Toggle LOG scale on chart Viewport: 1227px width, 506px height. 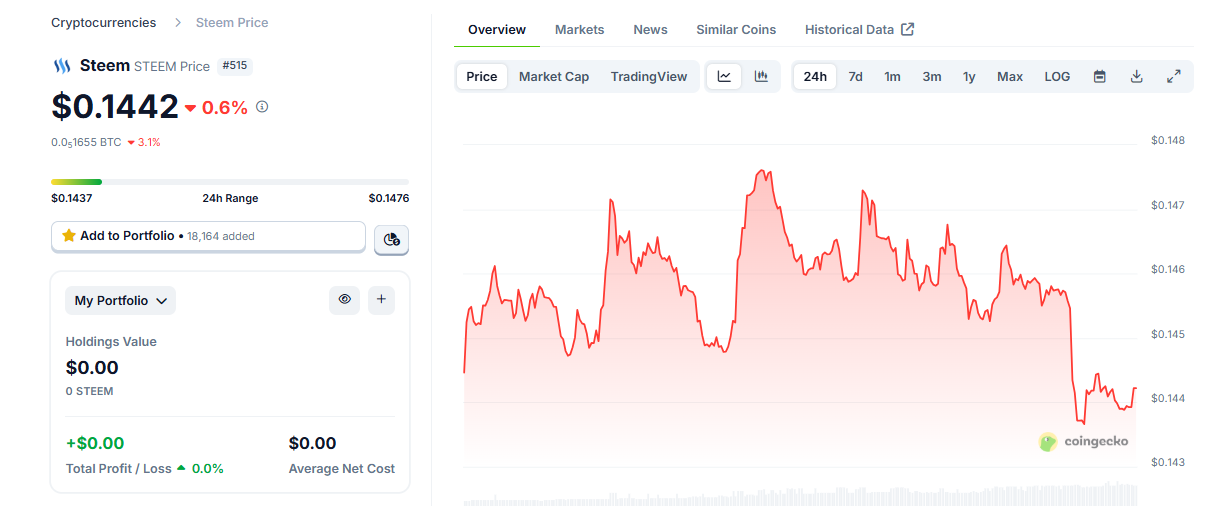coord(1057,76)
